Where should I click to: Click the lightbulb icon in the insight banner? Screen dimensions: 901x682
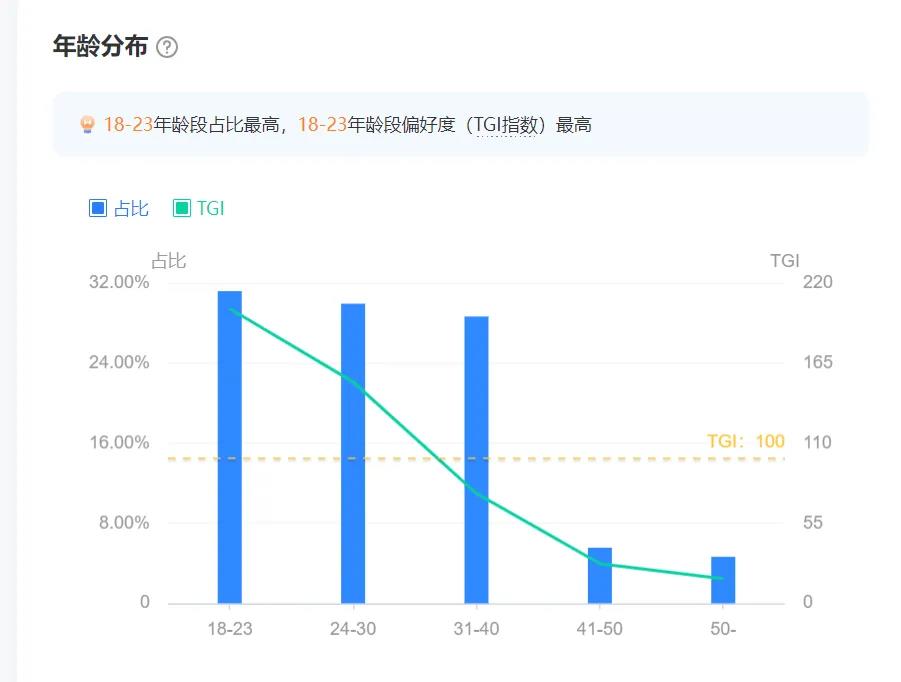pyautogui.click(x=85, y=124)
